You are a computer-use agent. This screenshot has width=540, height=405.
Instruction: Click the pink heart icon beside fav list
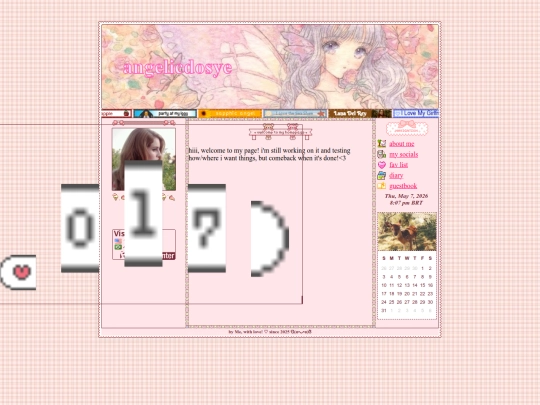tap(382, 165)
